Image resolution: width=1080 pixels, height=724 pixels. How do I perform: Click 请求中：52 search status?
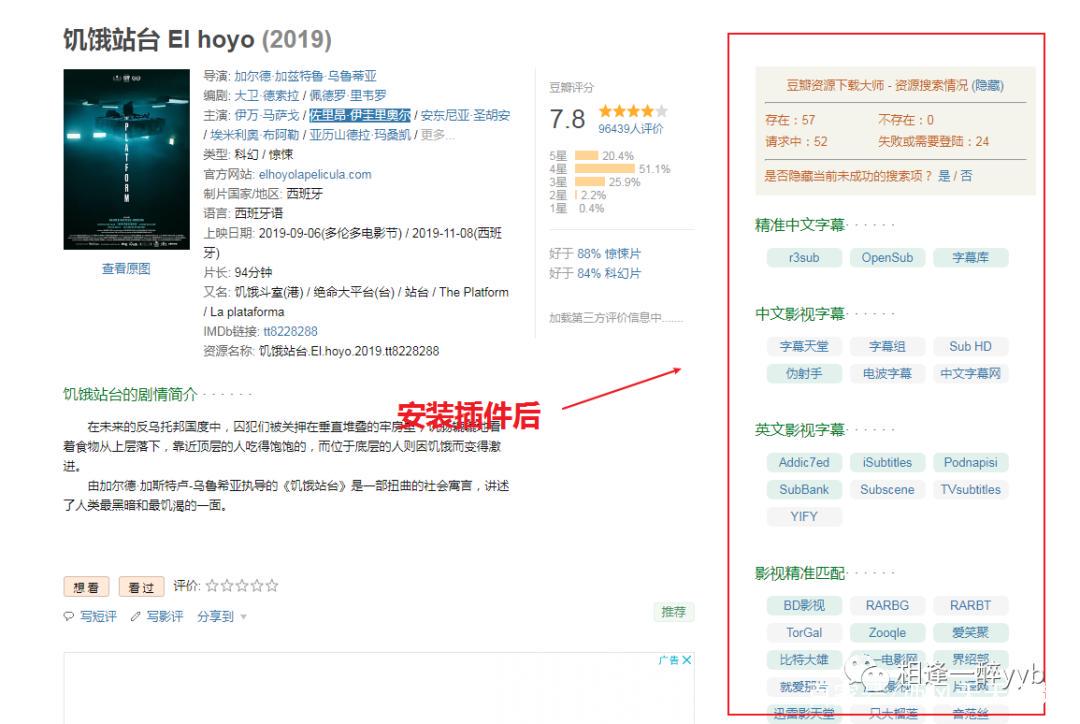click(796, 141)
